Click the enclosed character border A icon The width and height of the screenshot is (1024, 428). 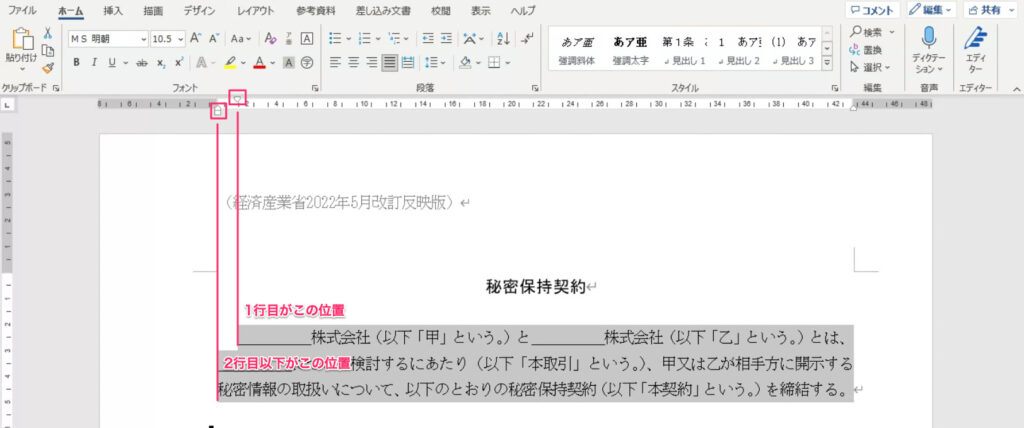(x=306, y=39)
